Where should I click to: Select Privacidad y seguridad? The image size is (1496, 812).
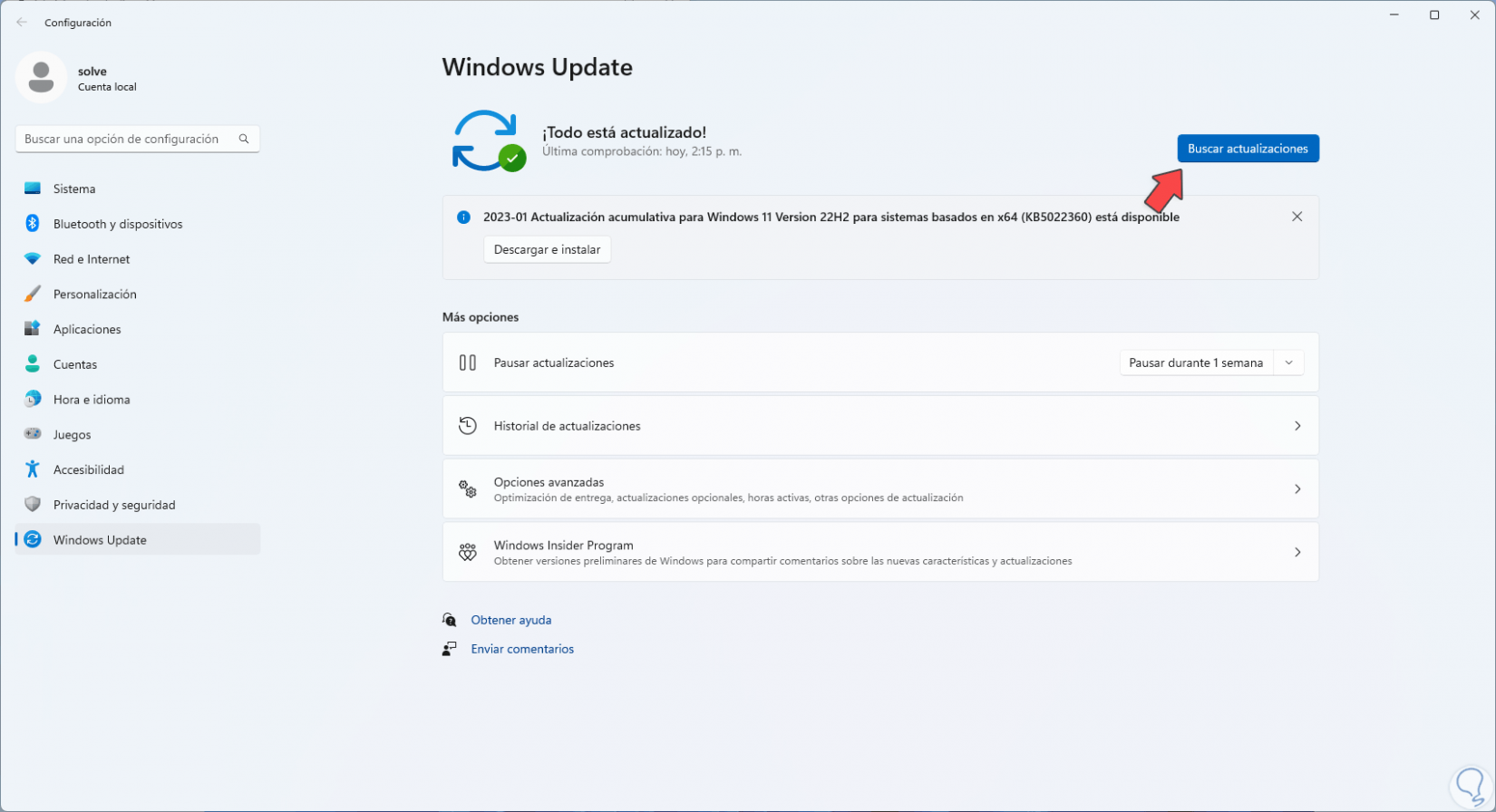(x=138, y=505)
